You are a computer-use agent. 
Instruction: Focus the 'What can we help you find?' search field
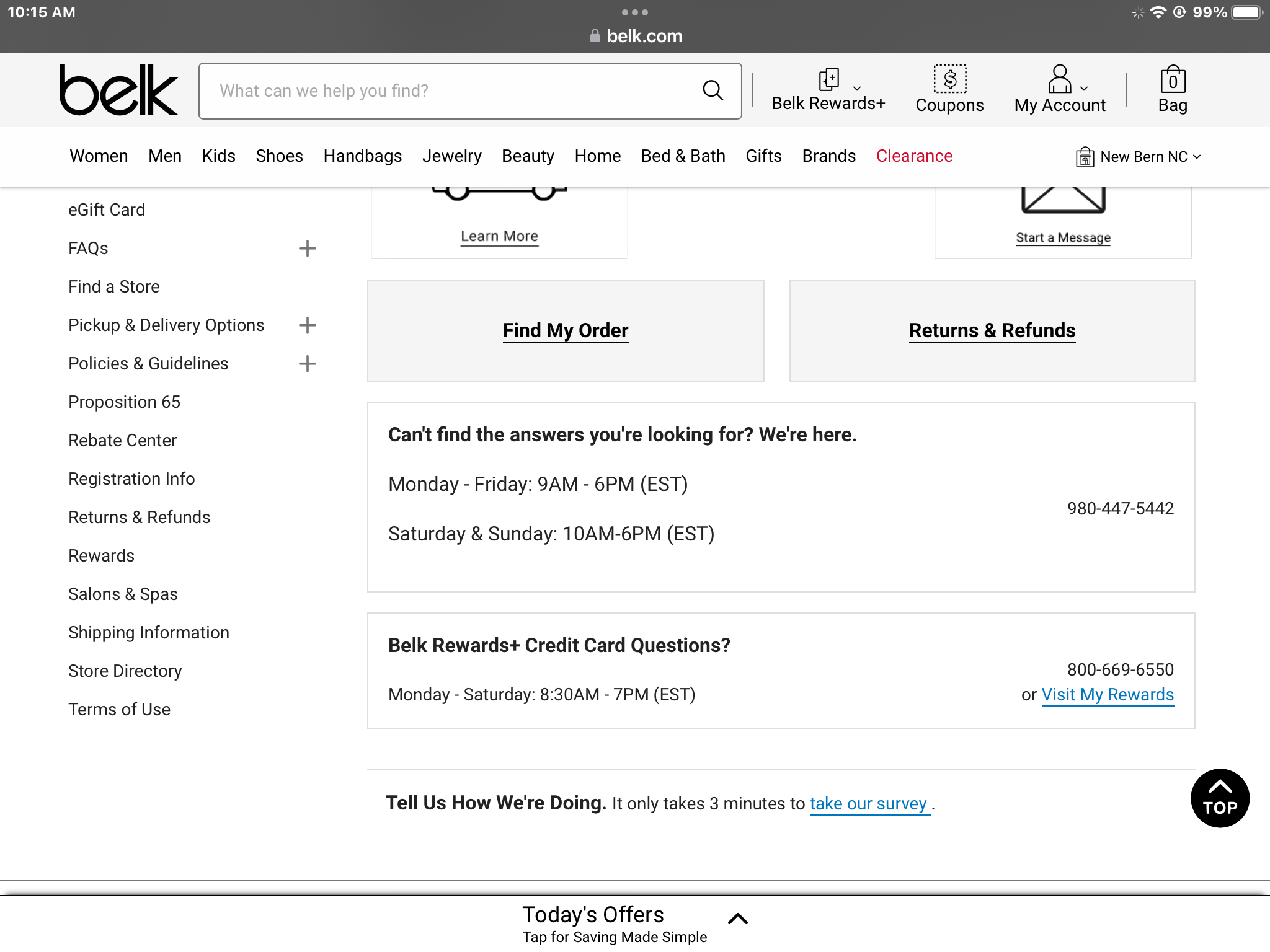click(x=470, y=90)
